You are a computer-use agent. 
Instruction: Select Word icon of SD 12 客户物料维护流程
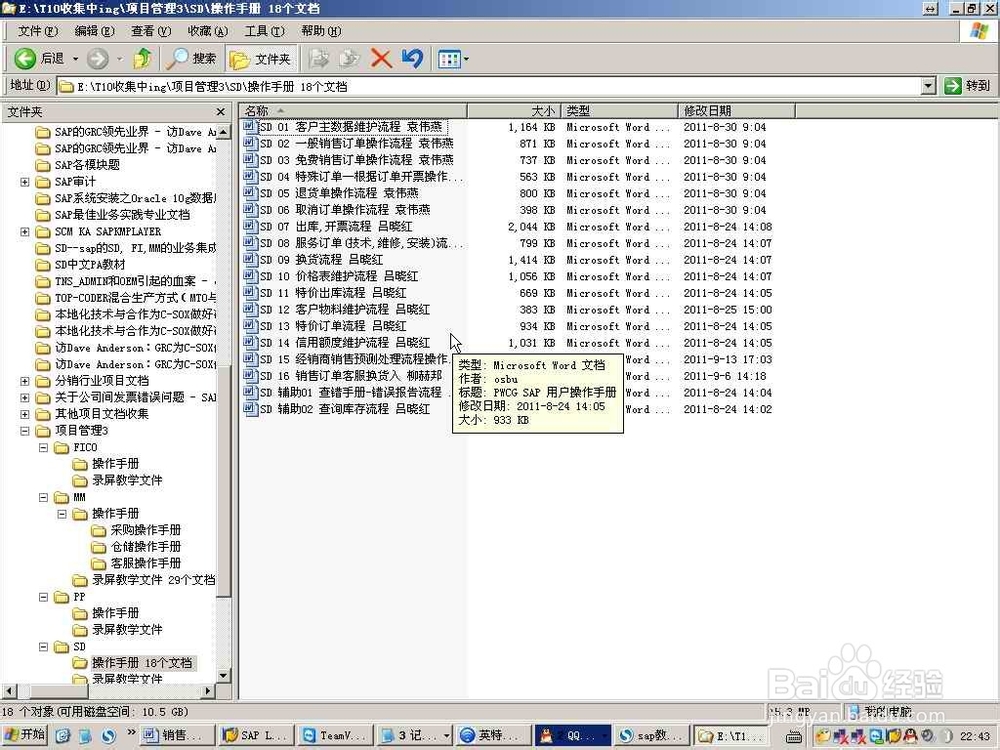[x=249, y=309]
